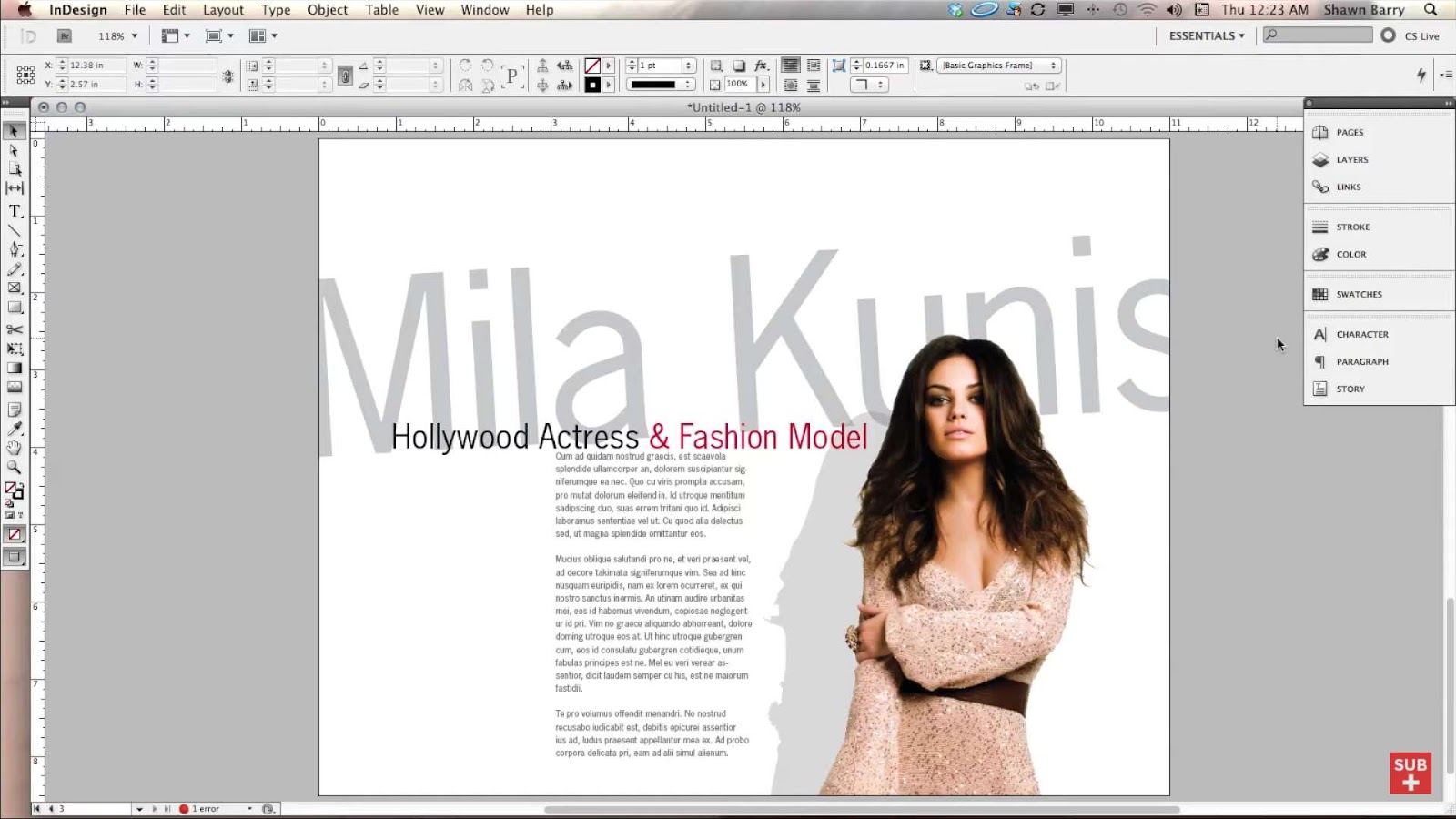This screenshot has width=1456, height=819.
Task: Toggle the constrain proportions chain for scale
Action: point(345,76)
